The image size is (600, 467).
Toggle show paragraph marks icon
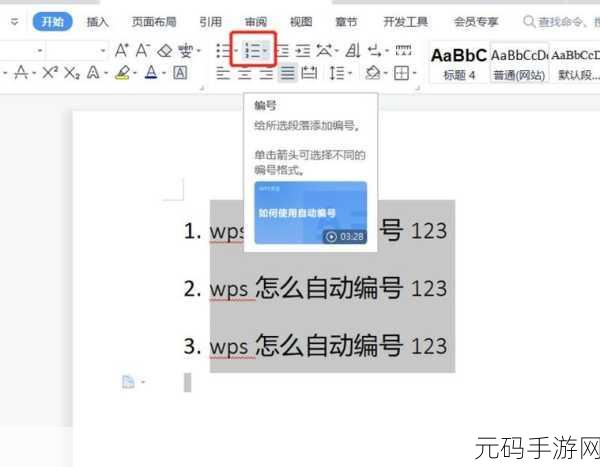pyautogui.click(x=375, y=51)
